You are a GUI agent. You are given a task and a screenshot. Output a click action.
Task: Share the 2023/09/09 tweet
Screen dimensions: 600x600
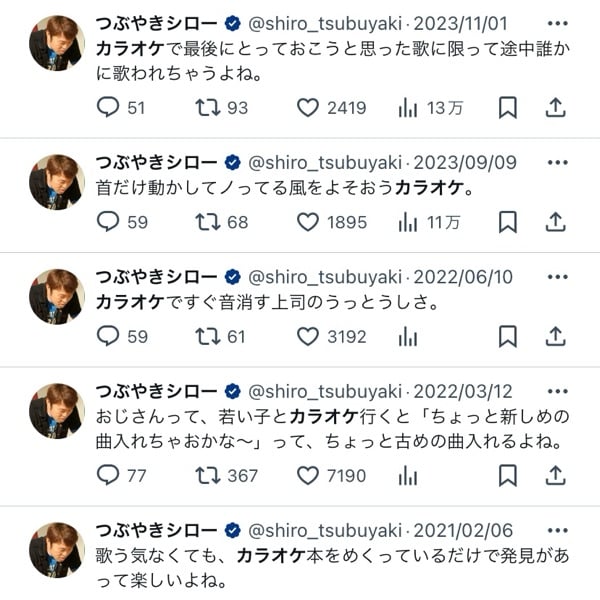click(x=556, y=221)
